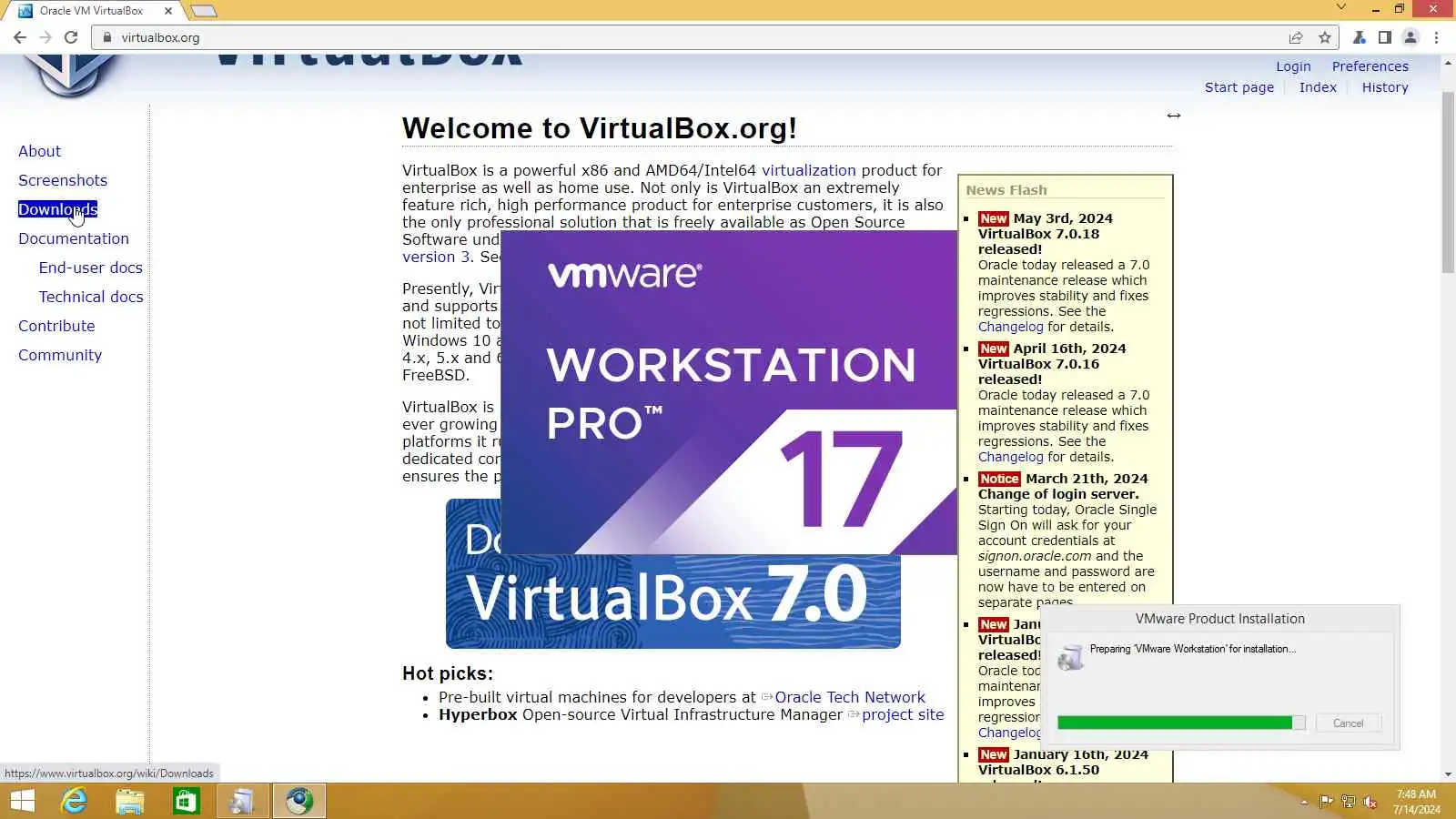Open the Community sidebar link
This screenshot has width=1456, height=819.
click(x=60, y=355)
